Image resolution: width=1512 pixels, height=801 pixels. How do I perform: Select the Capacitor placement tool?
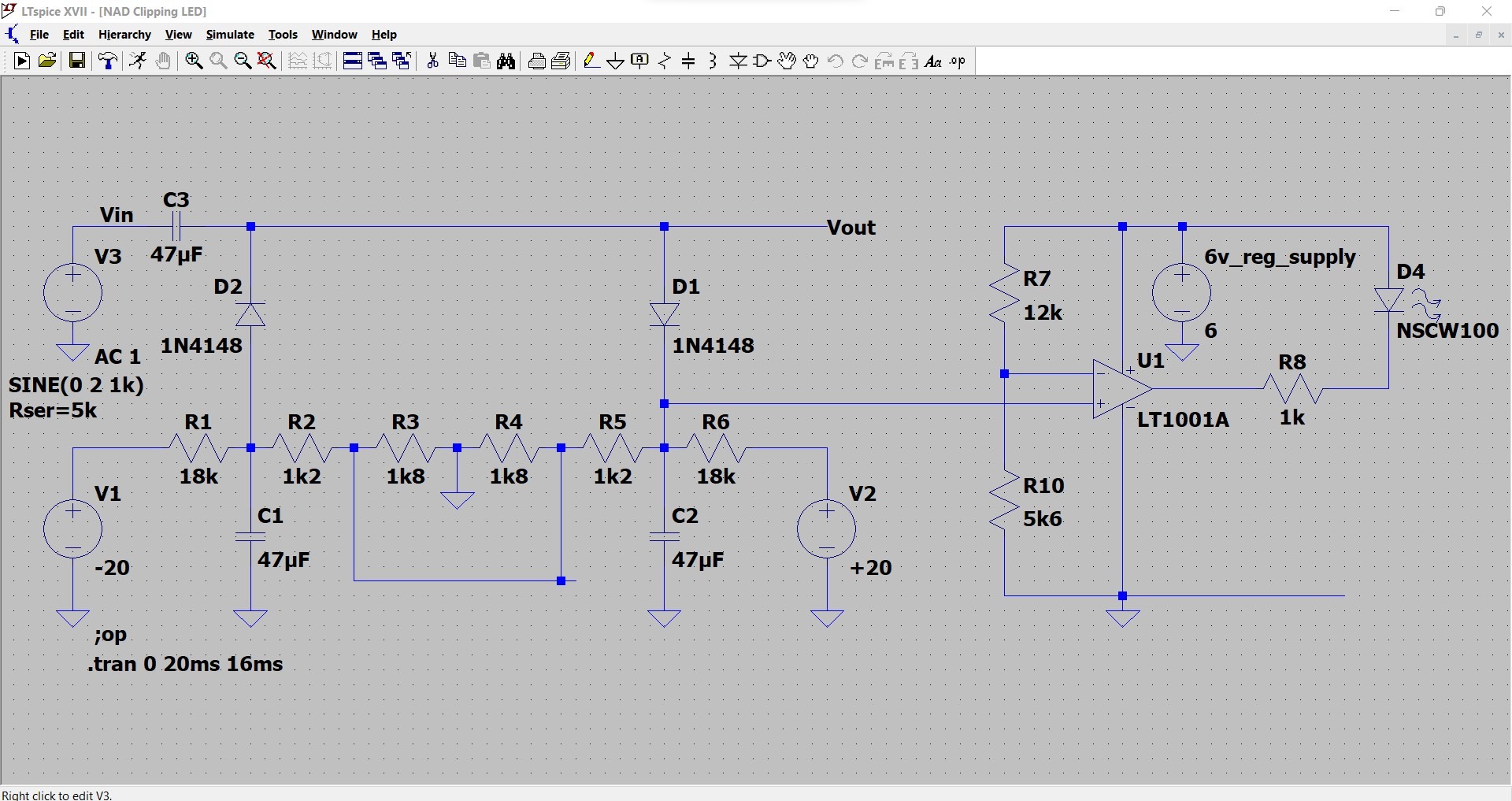tap(689, 61)
